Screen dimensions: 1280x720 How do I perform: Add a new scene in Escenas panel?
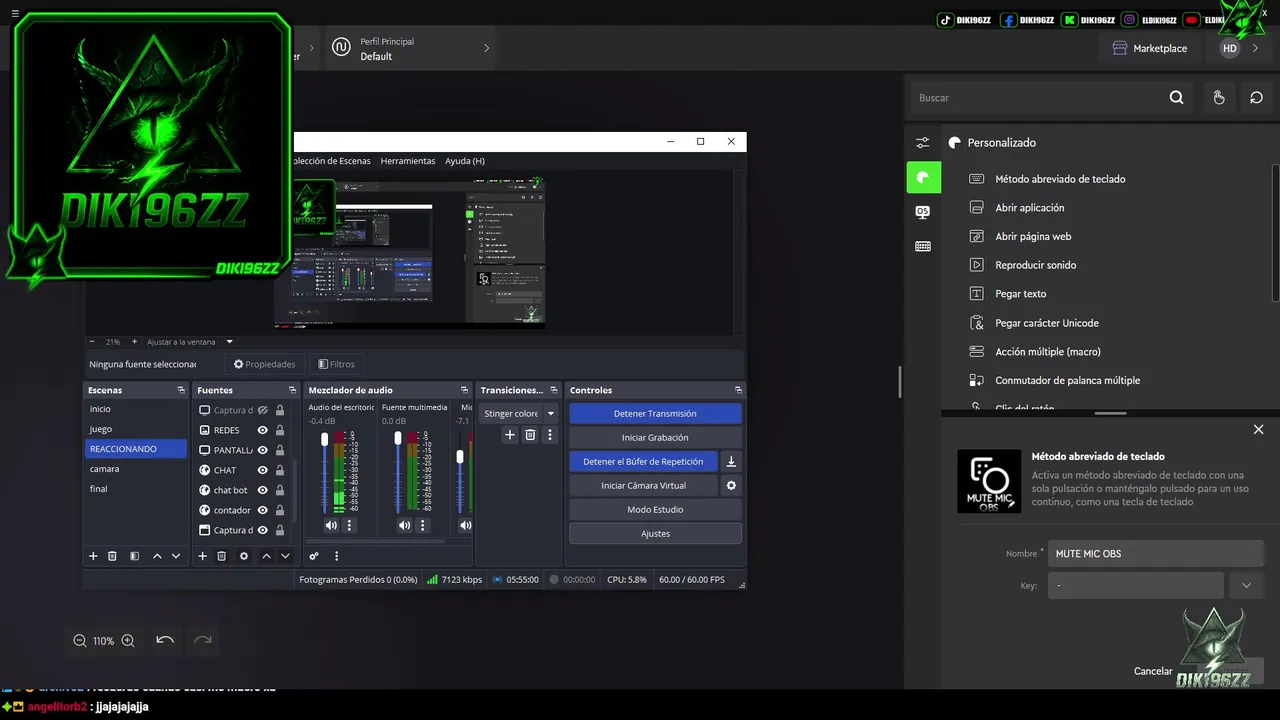point(93,556)
